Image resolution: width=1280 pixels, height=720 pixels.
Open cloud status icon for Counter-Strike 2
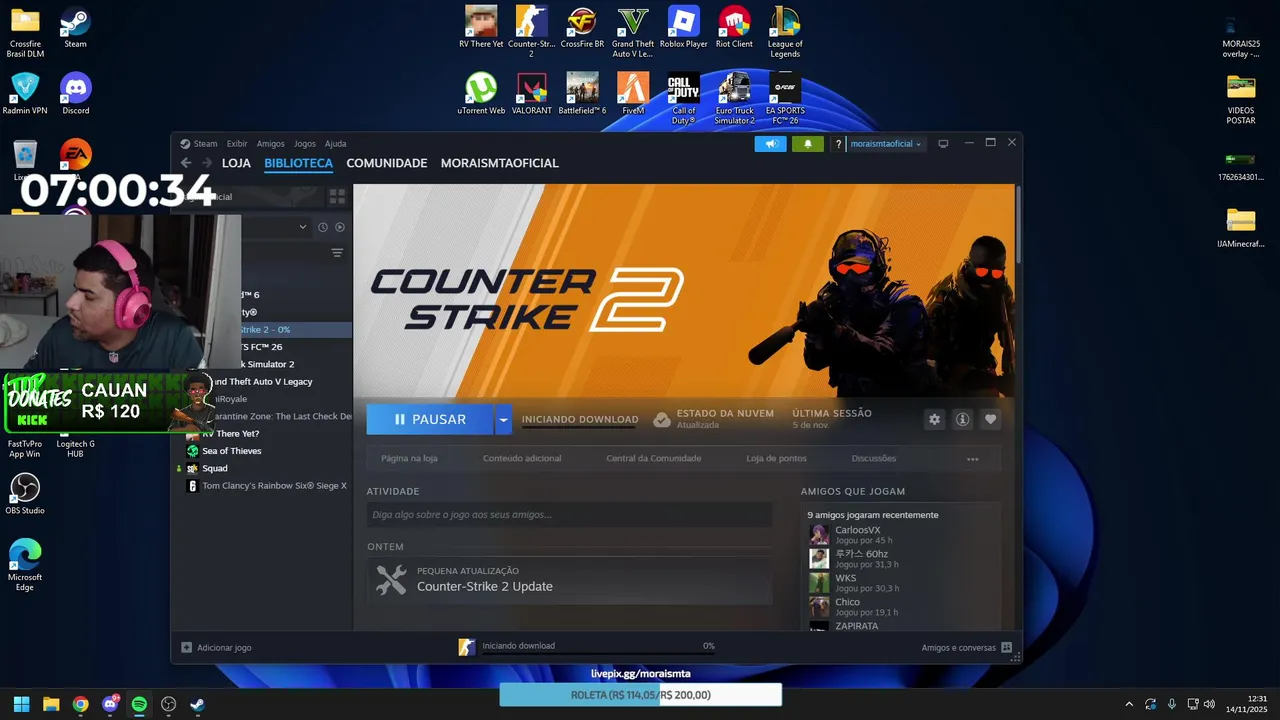(x=661, y=420)
